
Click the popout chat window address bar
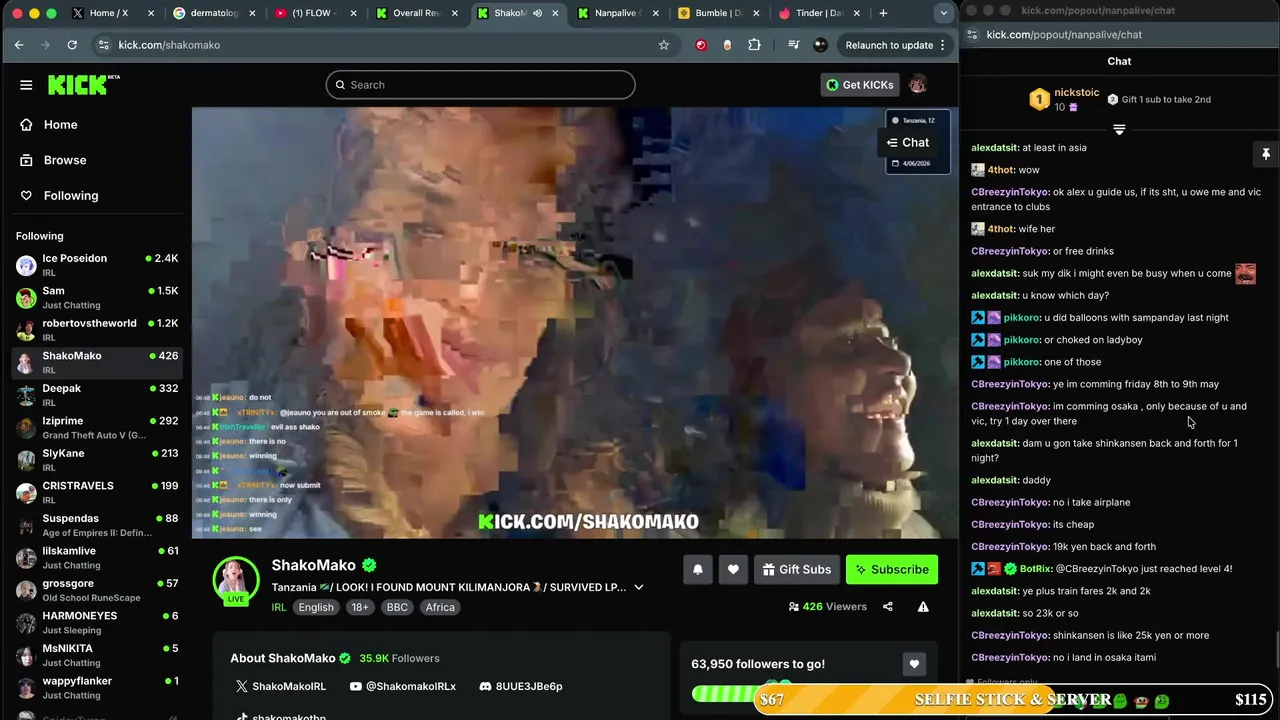1120,34
